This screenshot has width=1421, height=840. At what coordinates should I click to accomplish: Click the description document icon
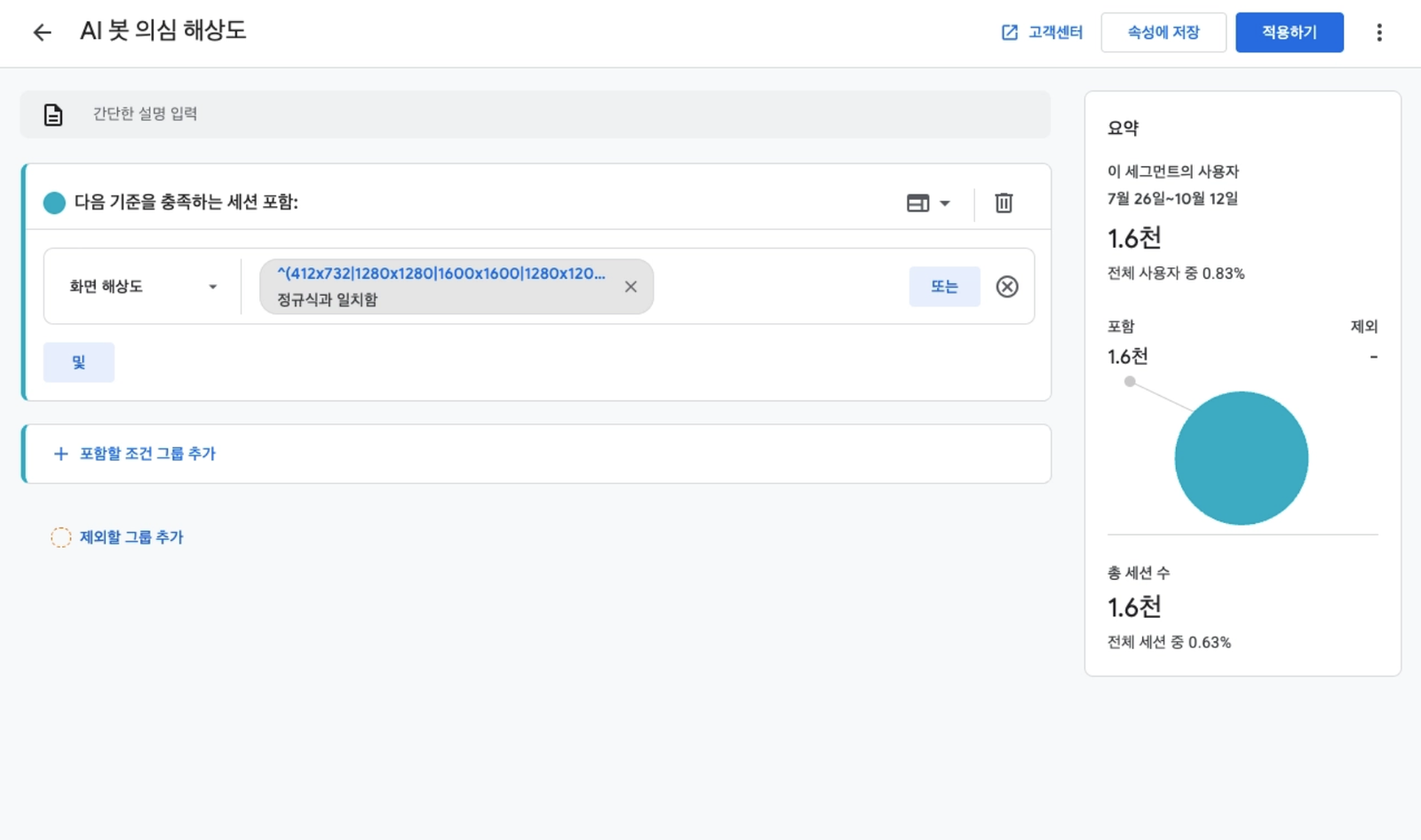(x=53, y=115)
